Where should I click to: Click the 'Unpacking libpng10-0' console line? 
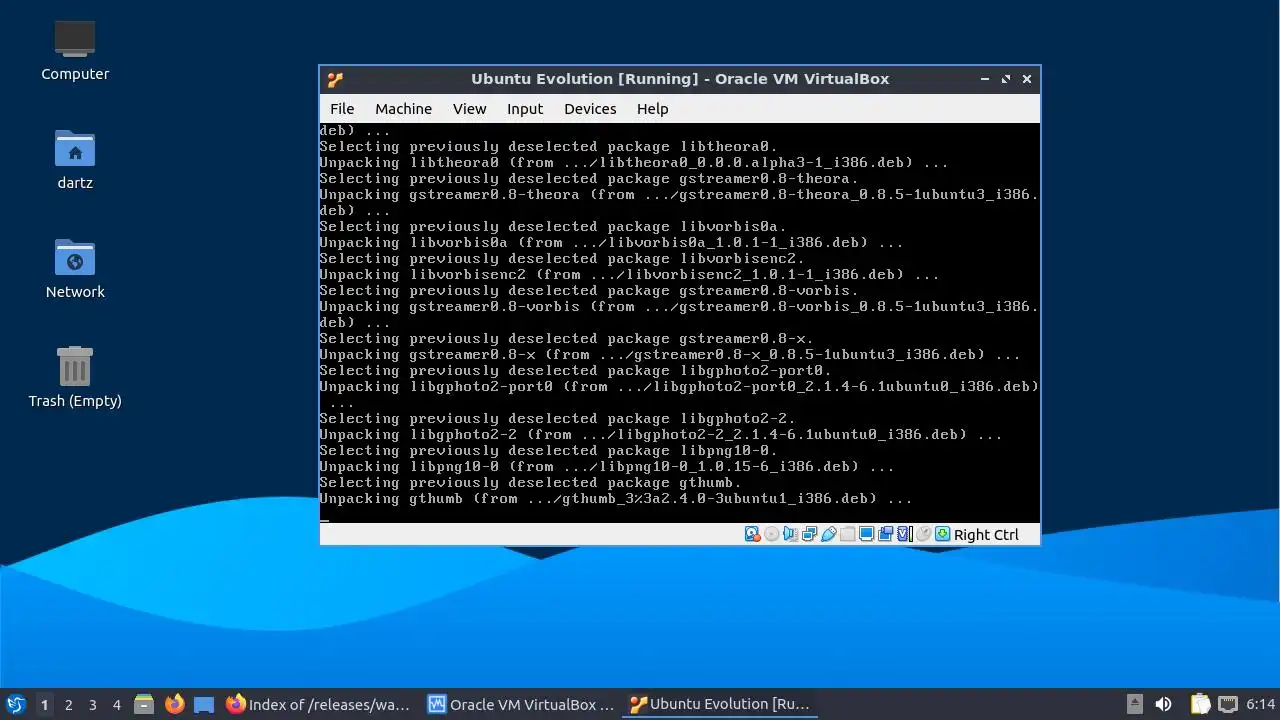coord(607,466)
